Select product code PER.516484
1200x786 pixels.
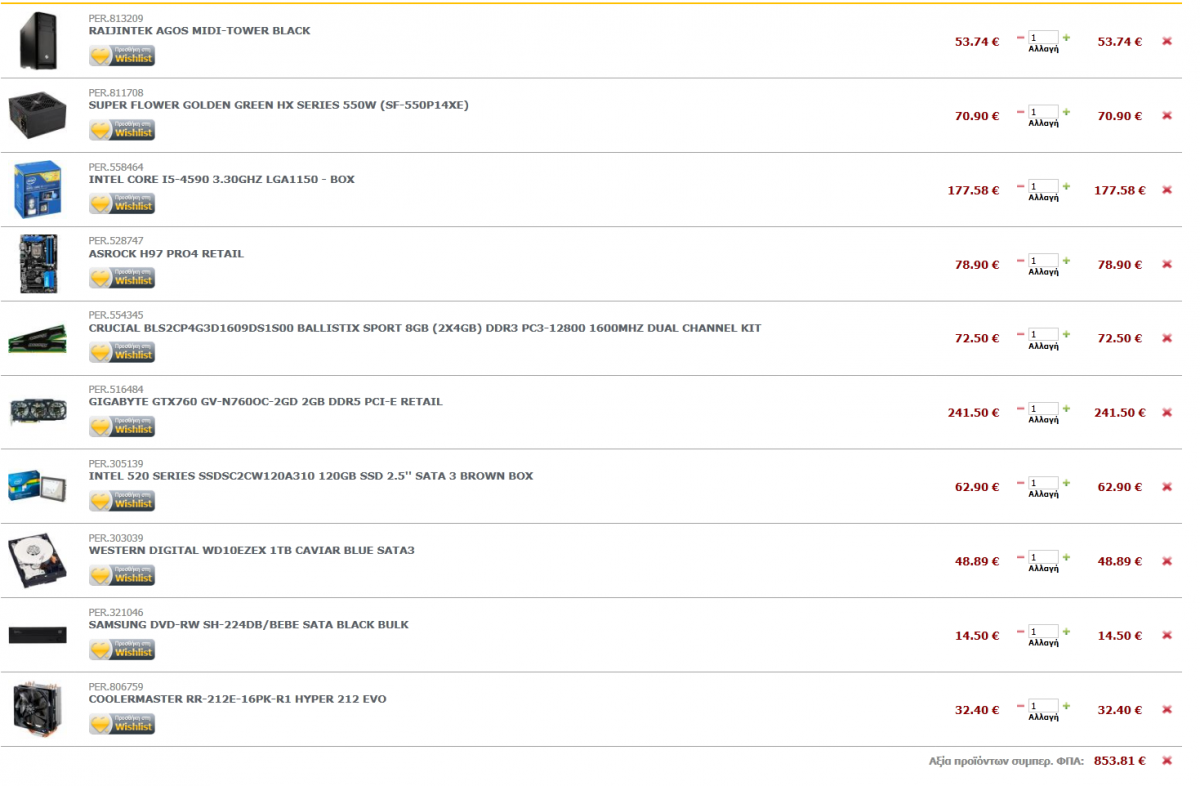[x=115, y=389]
